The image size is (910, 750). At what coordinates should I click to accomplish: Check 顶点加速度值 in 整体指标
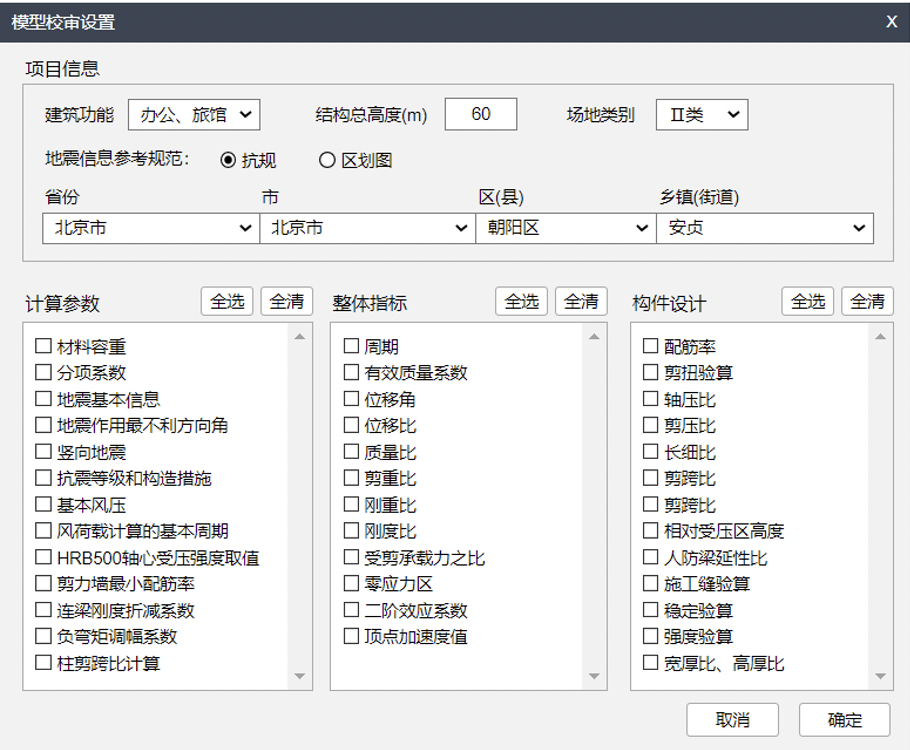(x=348, y=636)
